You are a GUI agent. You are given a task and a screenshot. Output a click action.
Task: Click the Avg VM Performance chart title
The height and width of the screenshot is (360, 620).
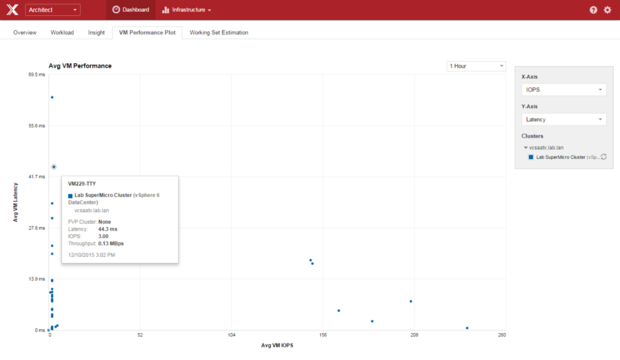pyautogui.click(x=80, y=66)
